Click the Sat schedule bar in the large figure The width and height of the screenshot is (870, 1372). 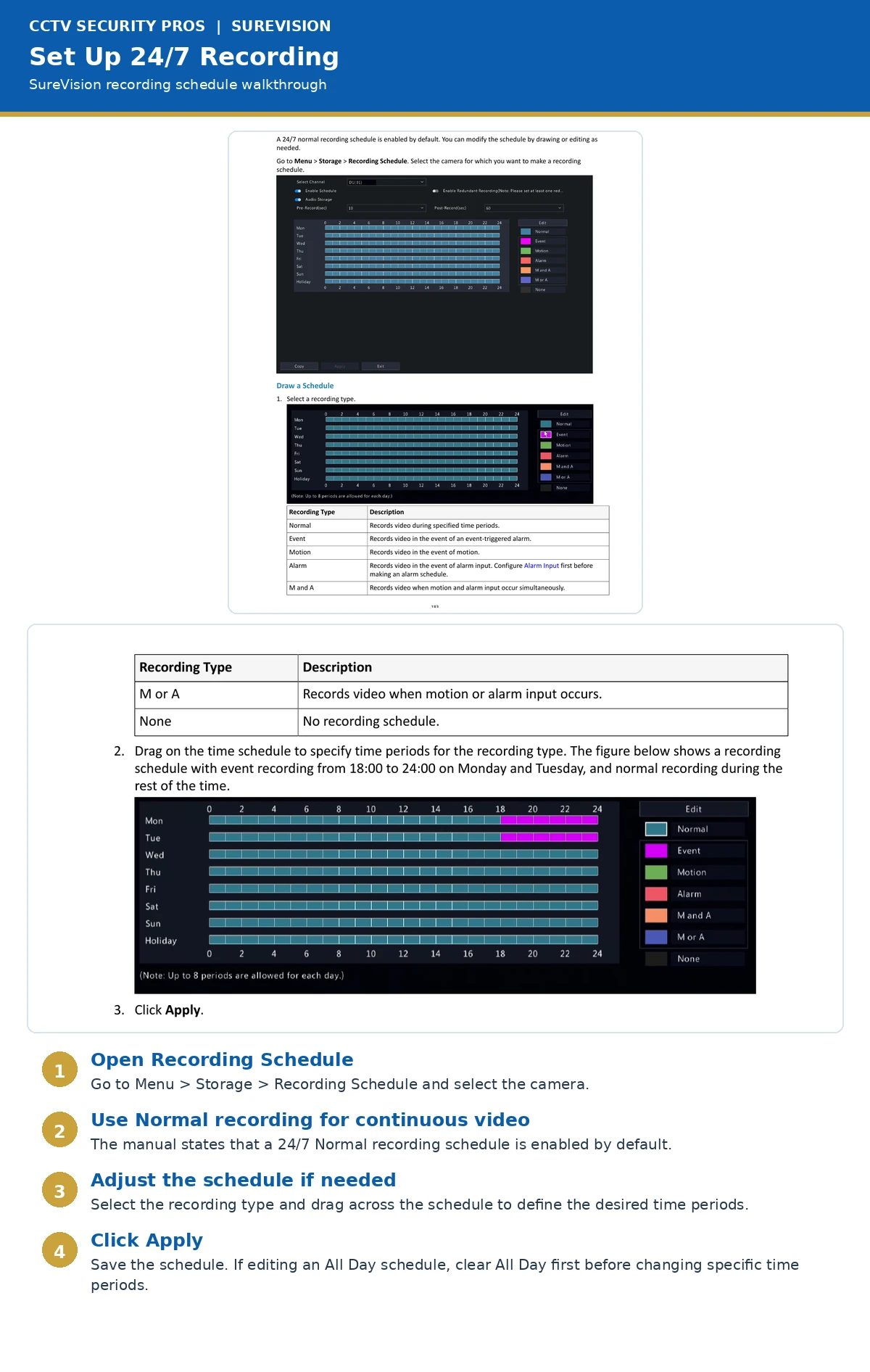(403, 905)
